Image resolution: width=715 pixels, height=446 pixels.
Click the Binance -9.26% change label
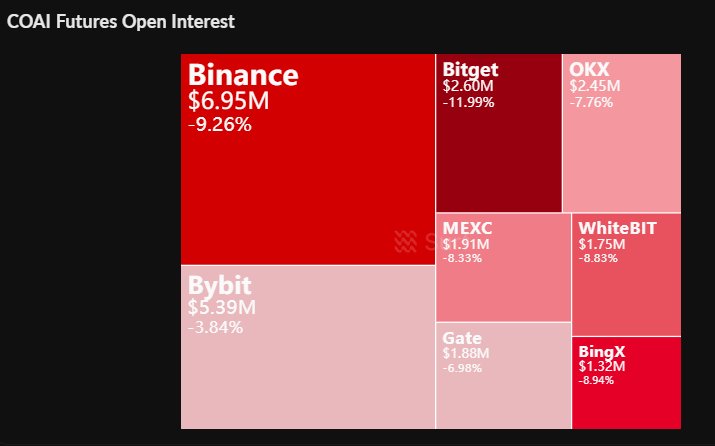[219, 125]
